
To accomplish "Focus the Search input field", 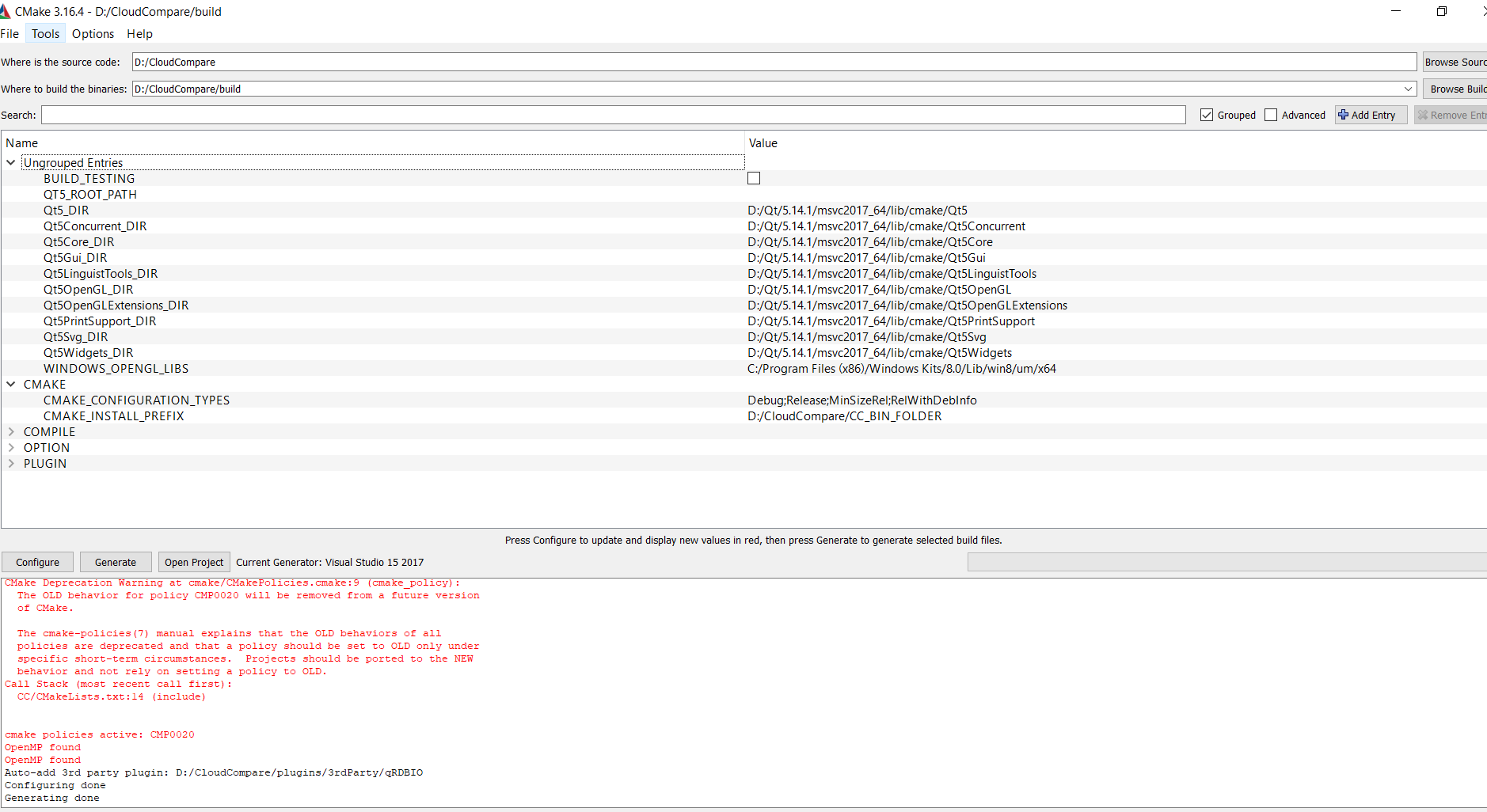I will pos(614,115).
